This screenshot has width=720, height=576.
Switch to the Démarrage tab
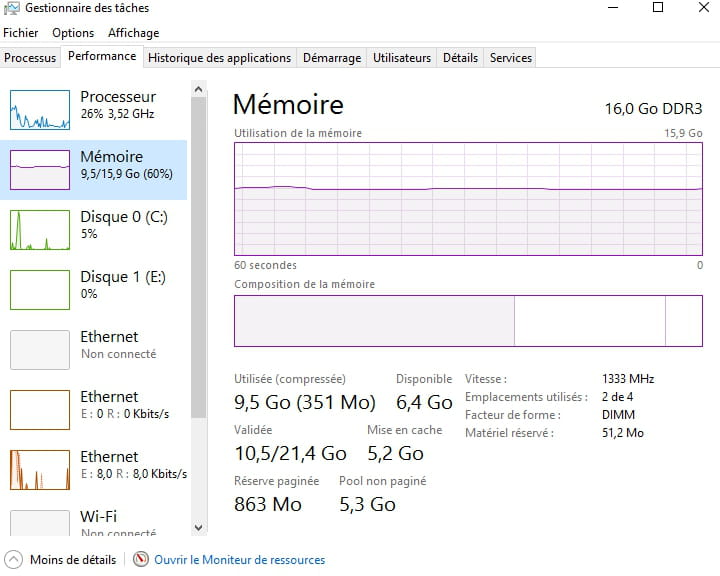332,58
